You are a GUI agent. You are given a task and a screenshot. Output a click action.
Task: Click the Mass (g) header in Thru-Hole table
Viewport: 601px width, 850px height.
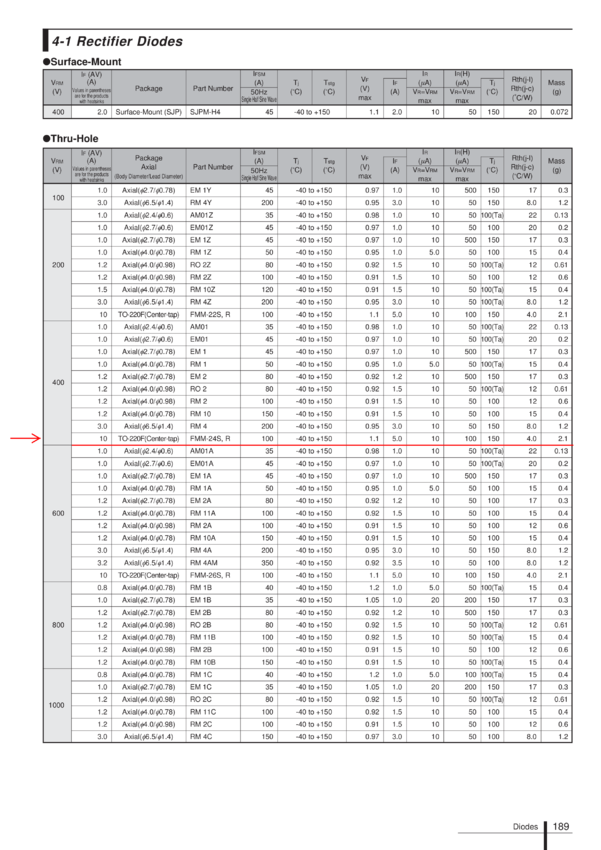[x=556, y=165]
